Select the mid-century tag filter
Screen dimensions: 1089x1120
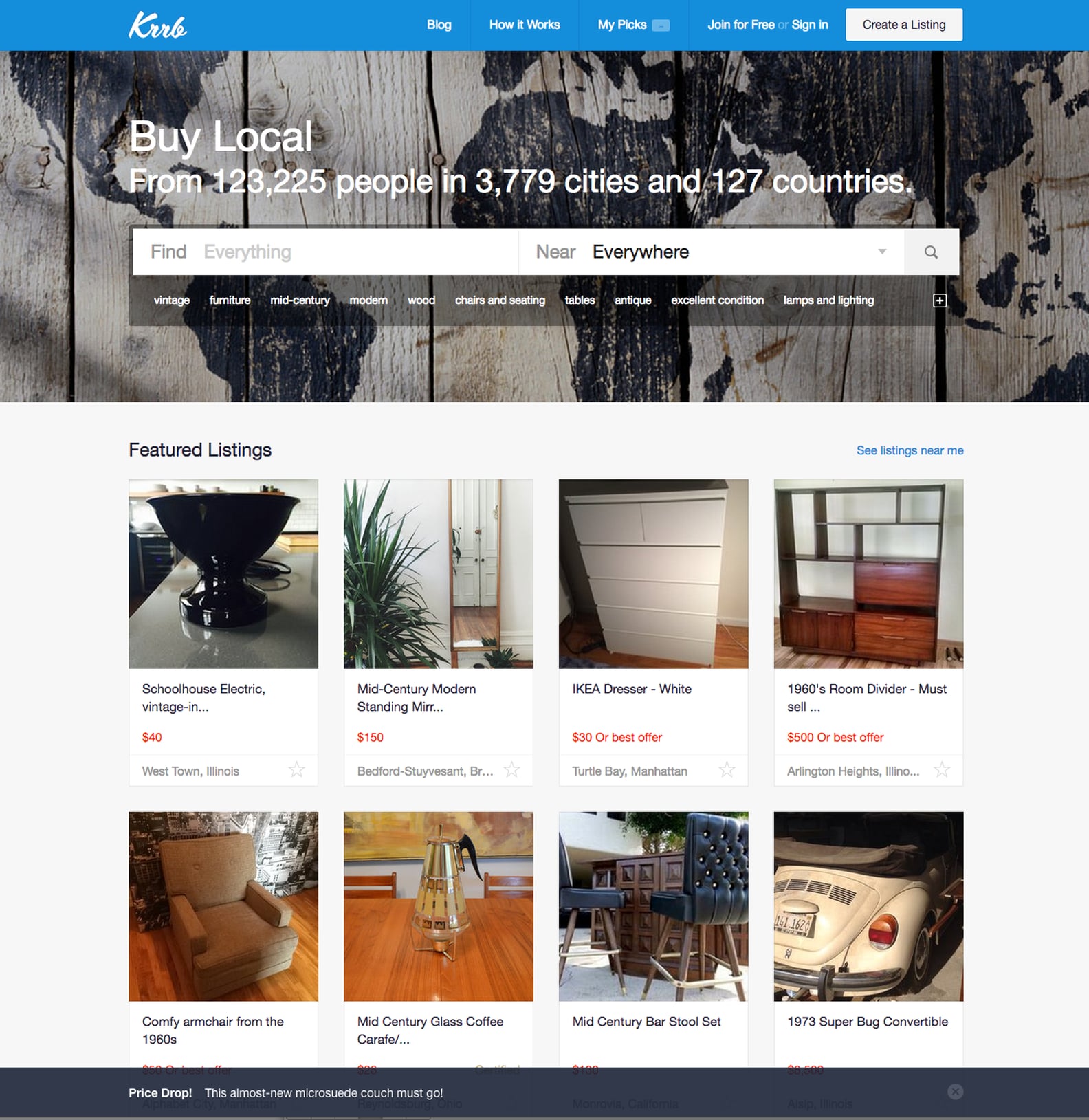click(300, 300)
